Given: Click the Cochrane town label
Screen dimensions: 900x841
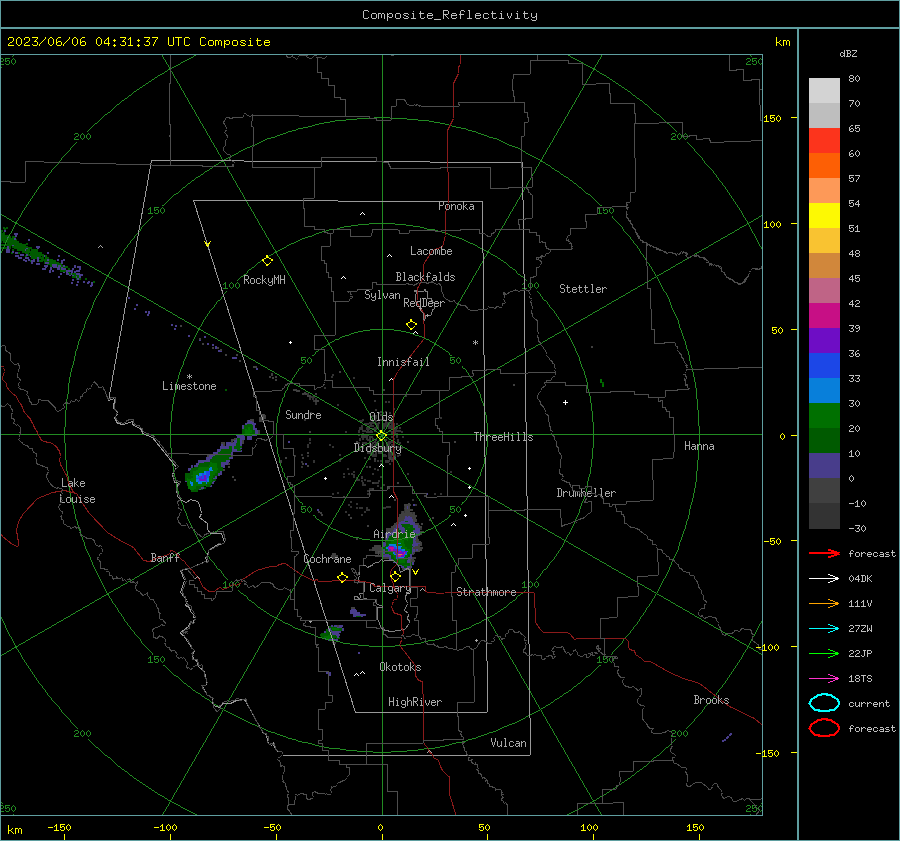Looking at the screenshot, I should (327, 559).
